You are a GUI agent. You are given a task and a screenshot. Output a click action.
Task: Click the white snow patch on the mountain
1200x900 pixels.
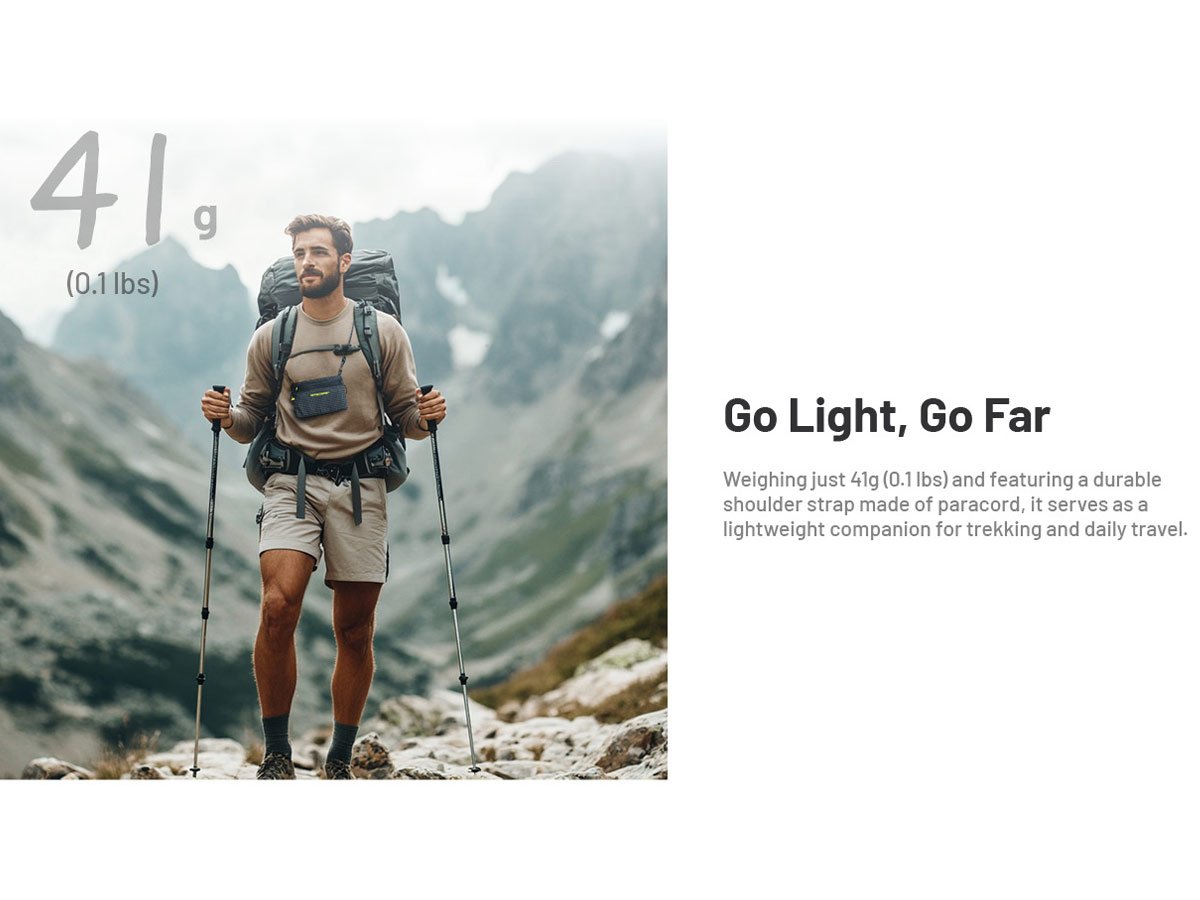[468, 346]
